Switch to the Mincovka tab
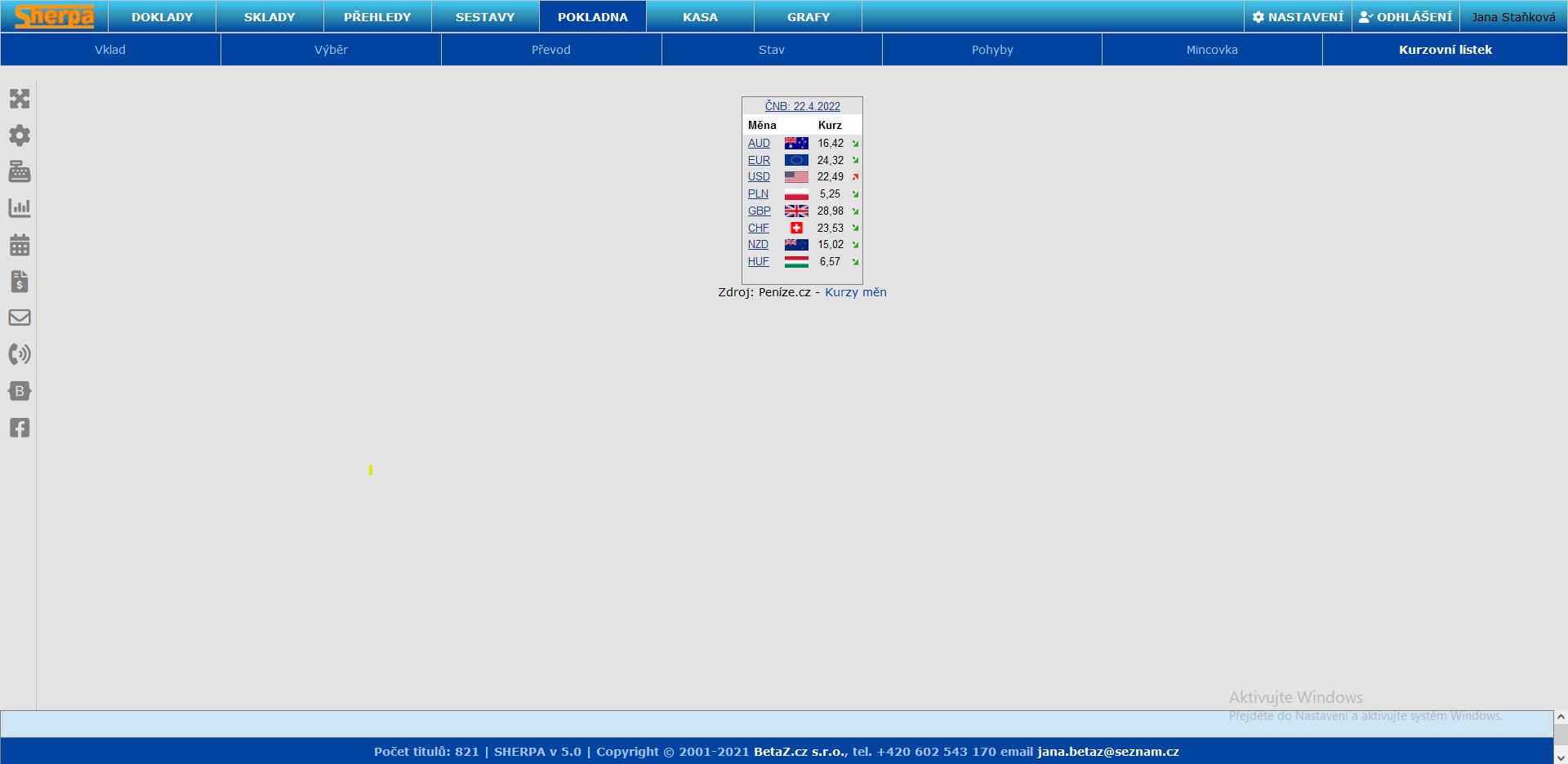Viewport: 1568px width, 764px height. (1212, 50)
